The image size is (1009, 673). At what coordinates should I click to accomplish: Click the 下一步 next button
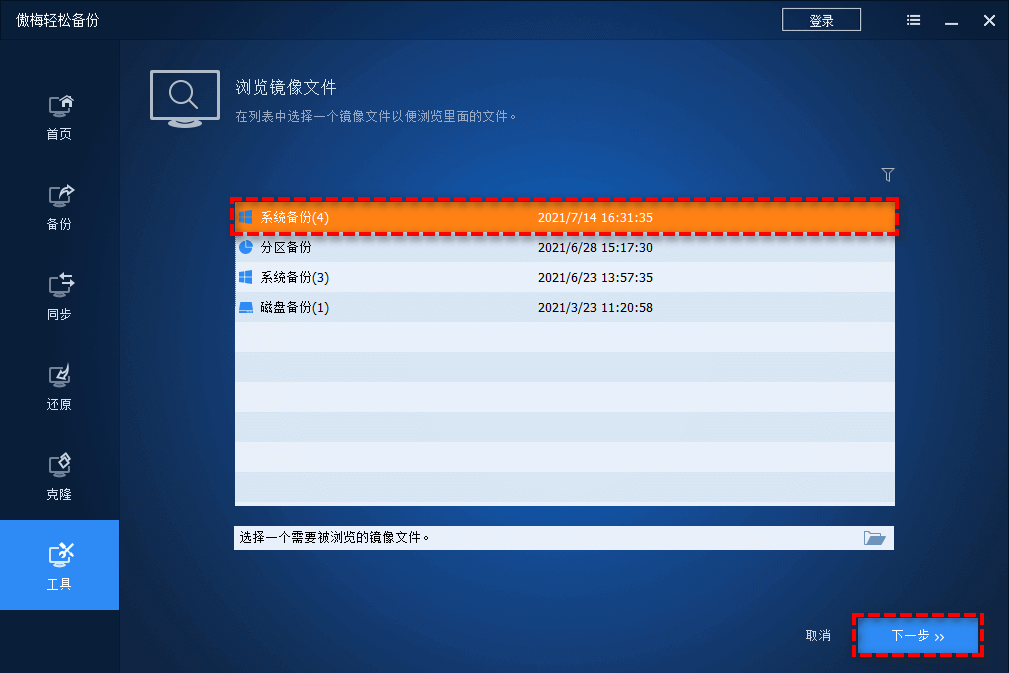(918, 636)
